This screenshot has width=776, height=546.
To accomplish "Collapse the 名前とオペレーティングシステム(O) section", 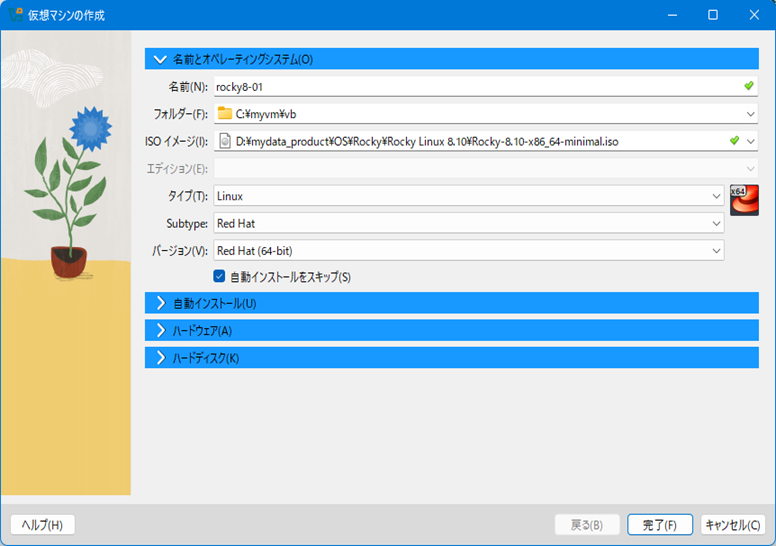I will (451, 59).
